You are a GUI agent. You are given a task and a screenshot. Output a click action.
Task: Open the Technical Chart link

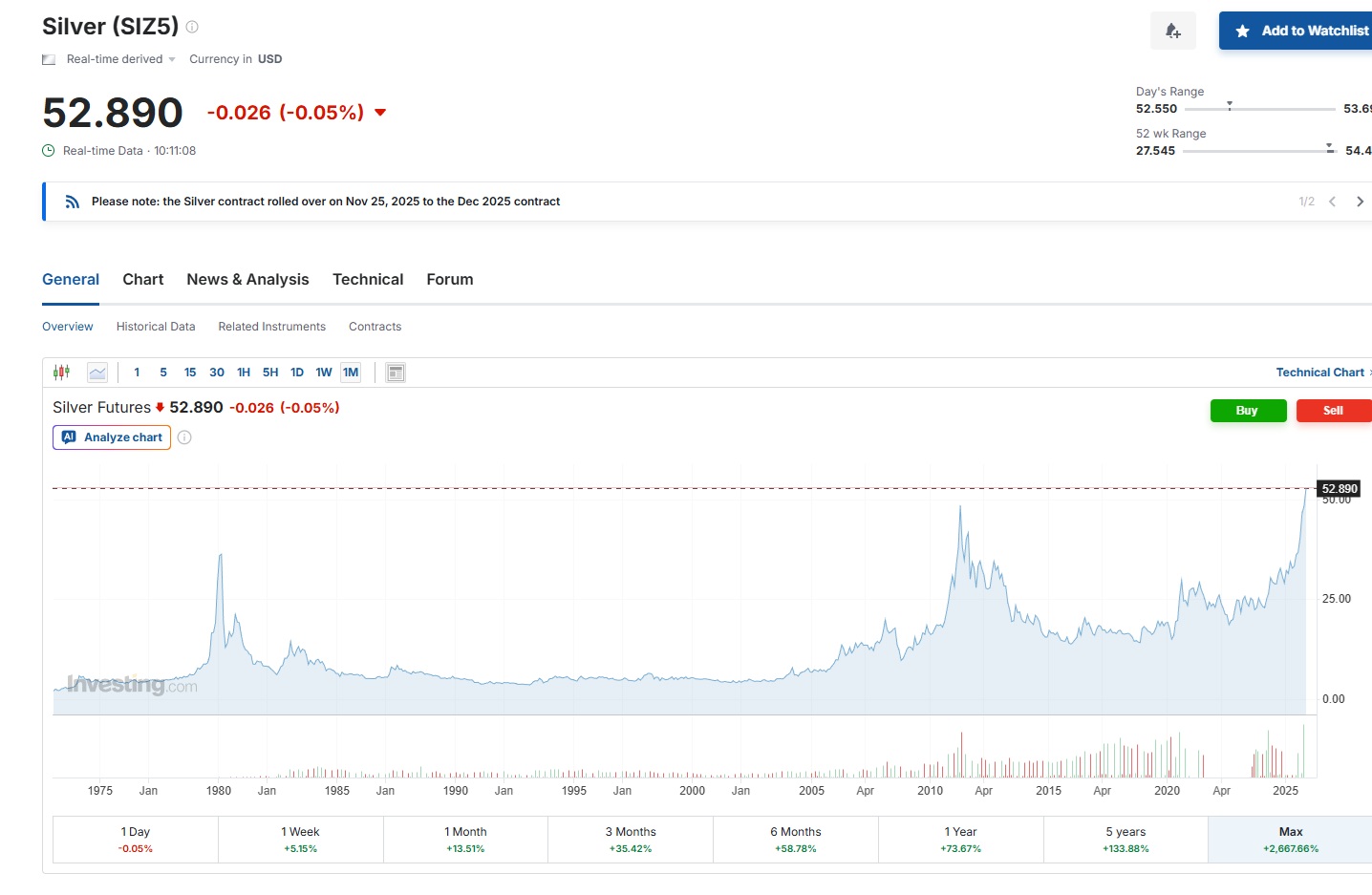click(x=1320, y=373)
